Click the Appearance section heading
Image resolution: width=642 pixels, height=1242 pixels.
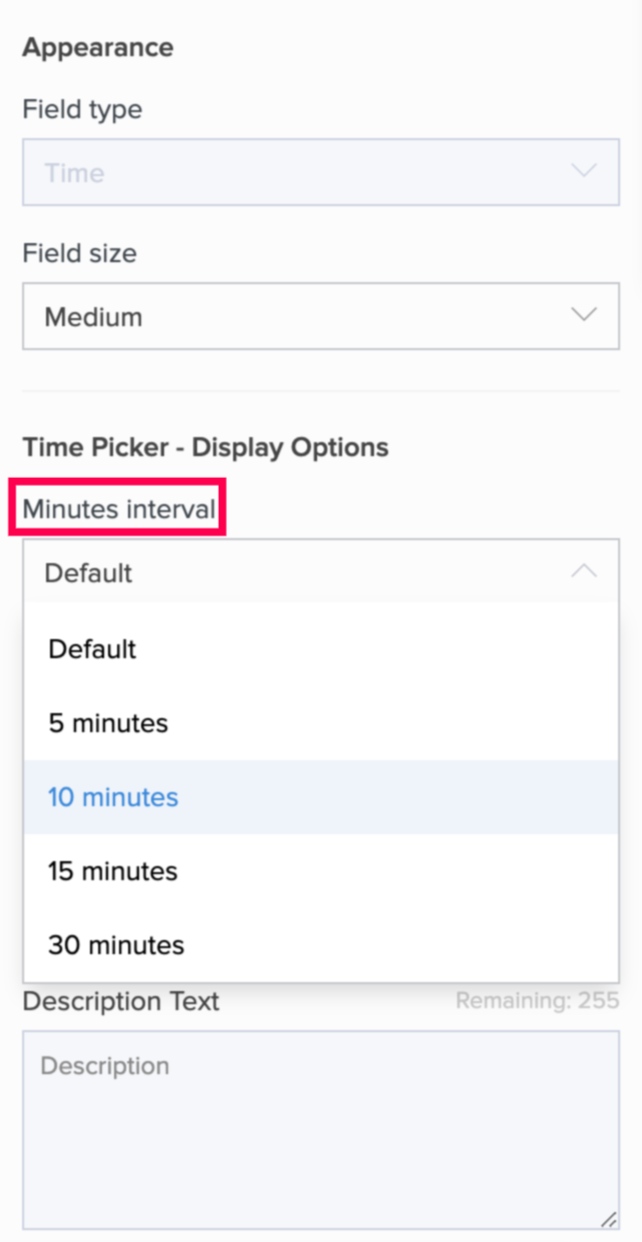point(98,47)
